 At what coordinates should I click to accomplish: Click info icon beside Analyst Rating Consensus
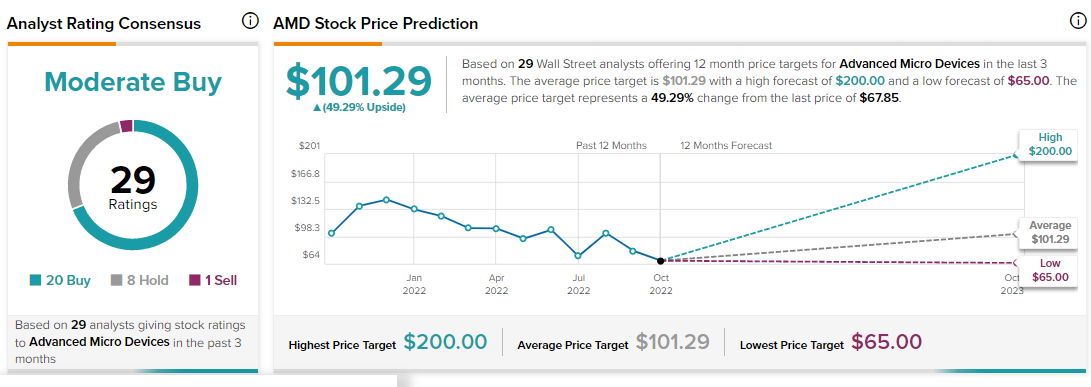250,21
